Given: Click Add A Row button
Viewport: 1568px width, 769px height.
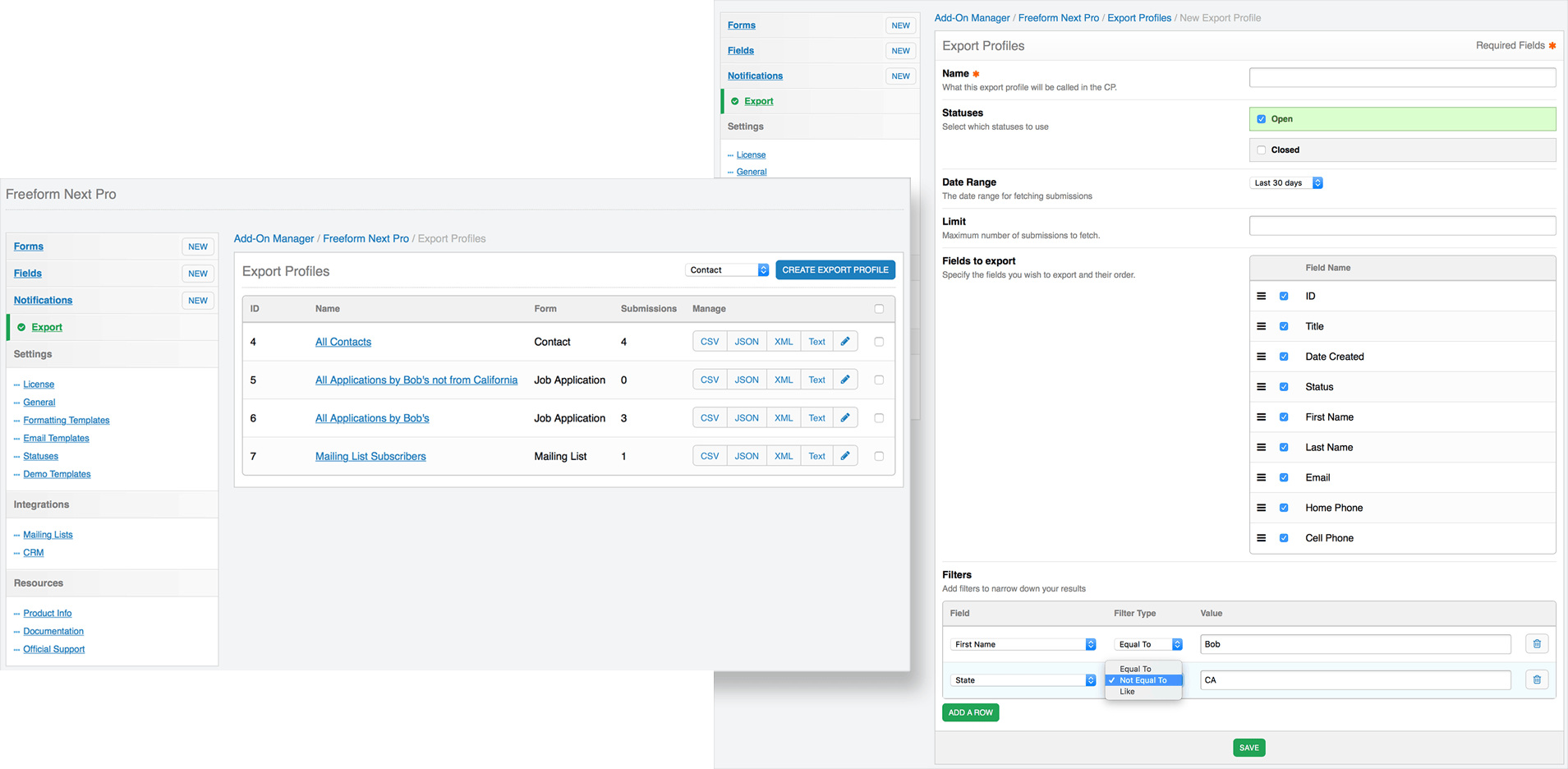Looking at the screenshot, I should [971, 712].
